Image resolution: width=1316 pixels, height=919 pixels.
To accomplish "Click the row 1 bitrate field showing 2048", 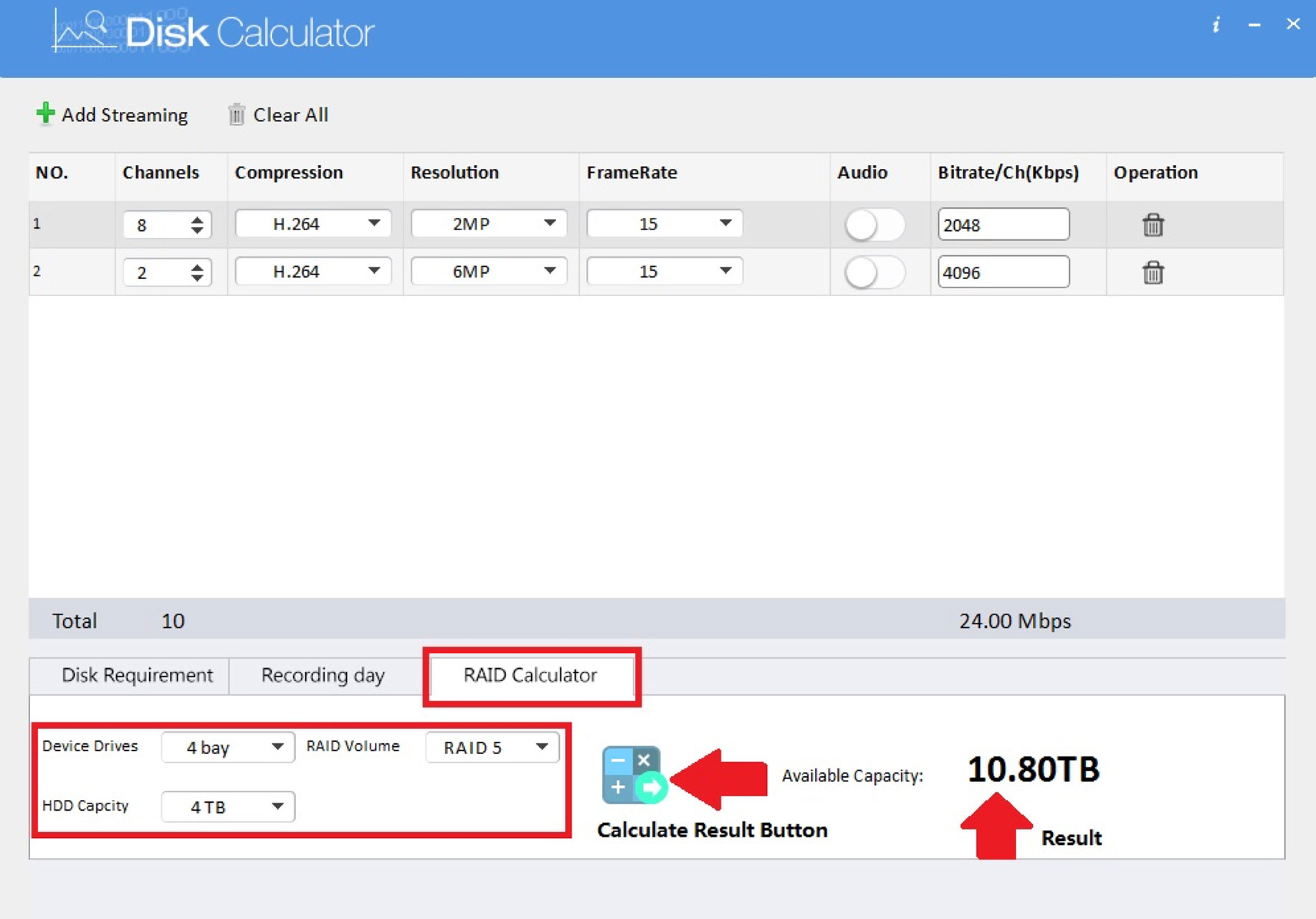I will [1002, 225].
